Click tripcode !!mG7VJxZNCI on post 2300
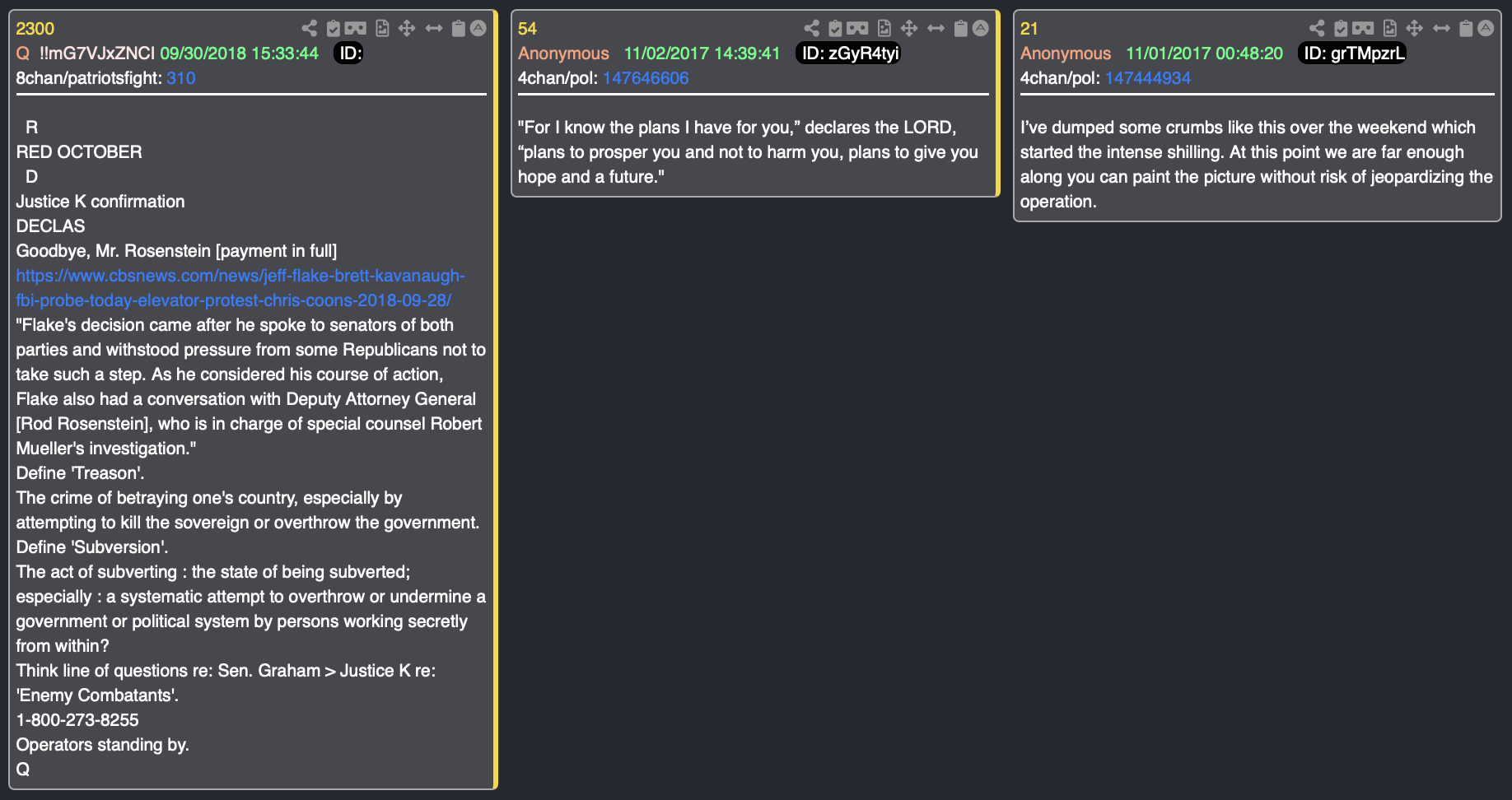1512x800 pixels. tap(97, 53)
